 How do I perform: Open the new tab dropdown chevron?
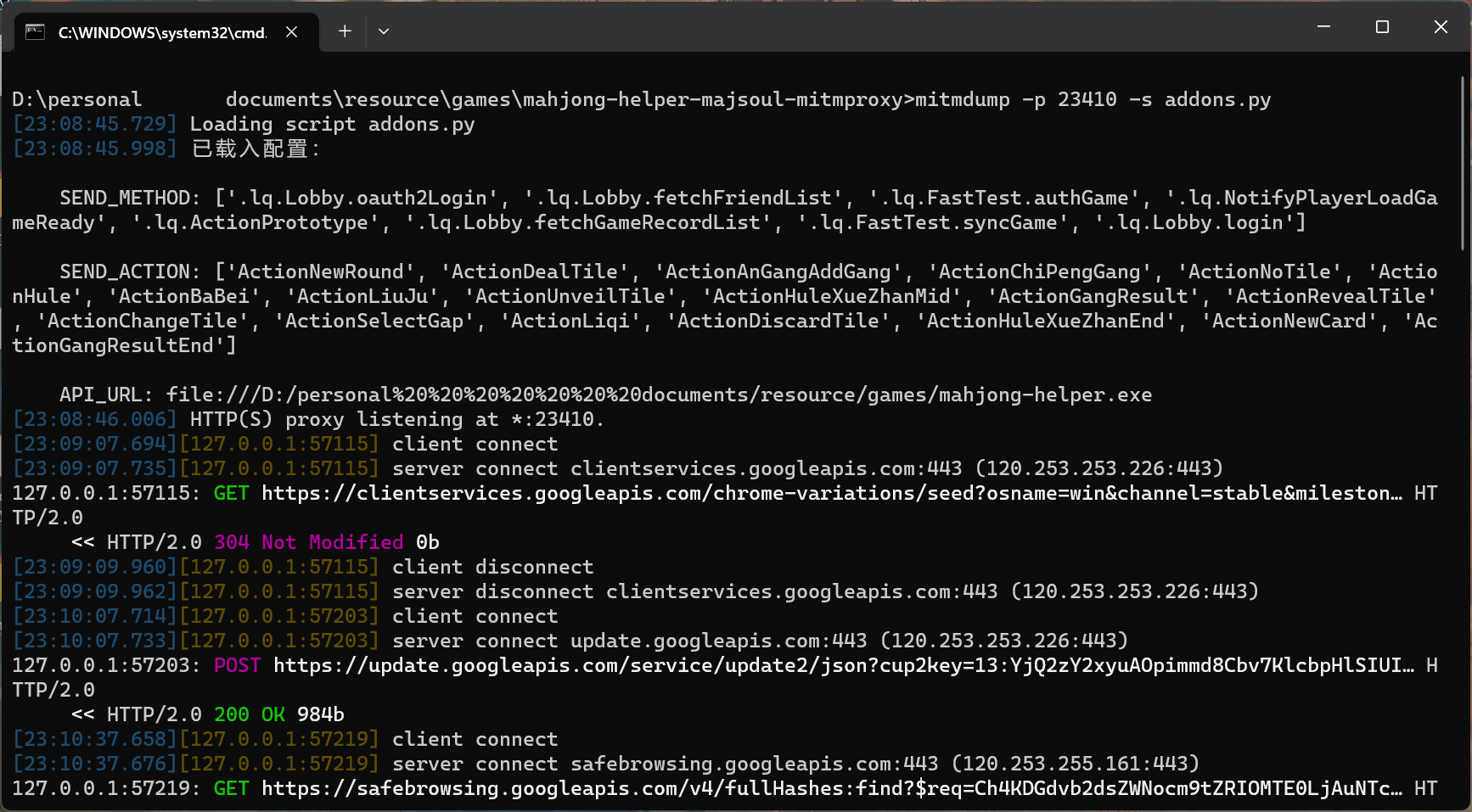click(x=383, y=31)
